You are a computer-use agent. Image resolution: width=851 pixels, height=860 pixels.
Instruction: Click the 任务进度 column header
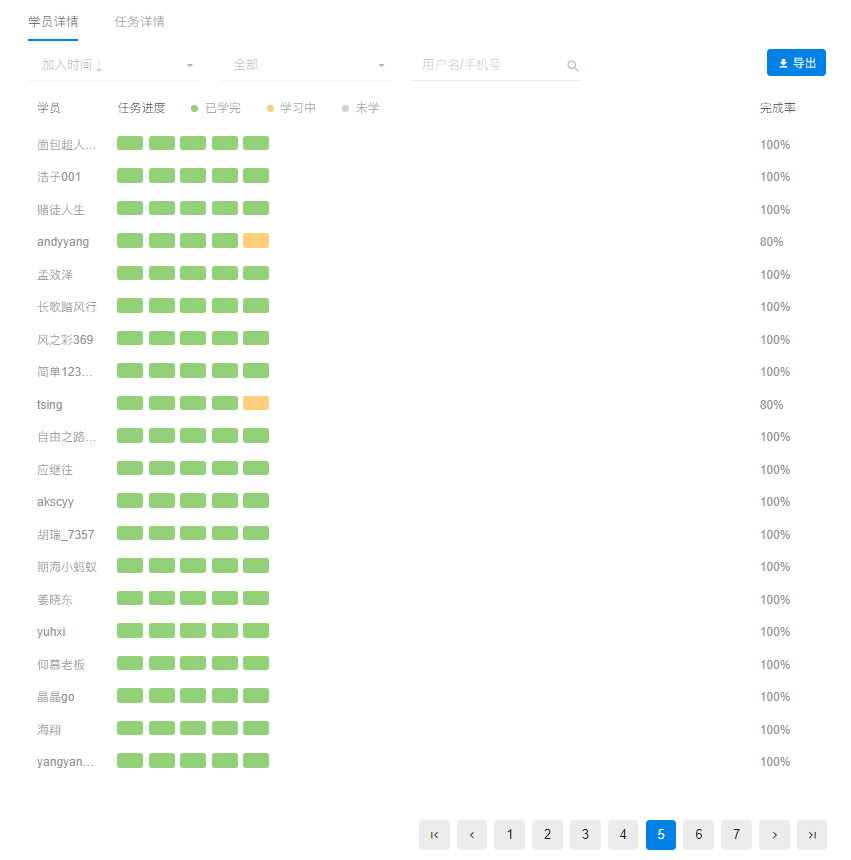[x=141, y=108]
